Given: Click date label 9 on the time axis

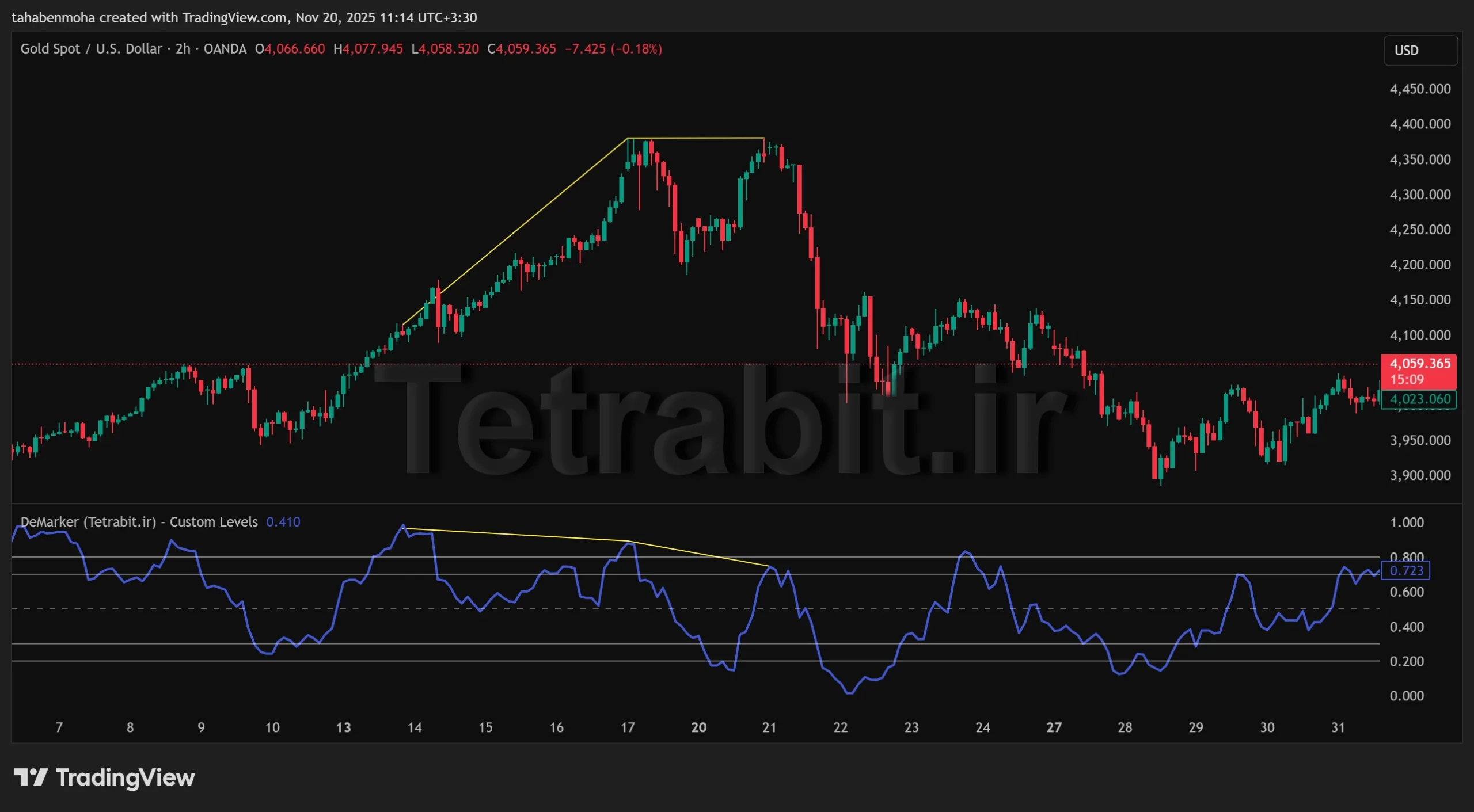Looking at the screenshot, I should point(202,727).
